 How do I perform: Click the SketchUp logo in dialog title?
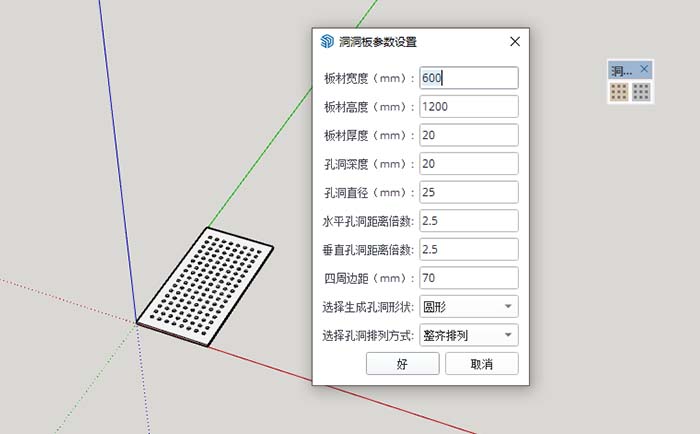(327, 42)
